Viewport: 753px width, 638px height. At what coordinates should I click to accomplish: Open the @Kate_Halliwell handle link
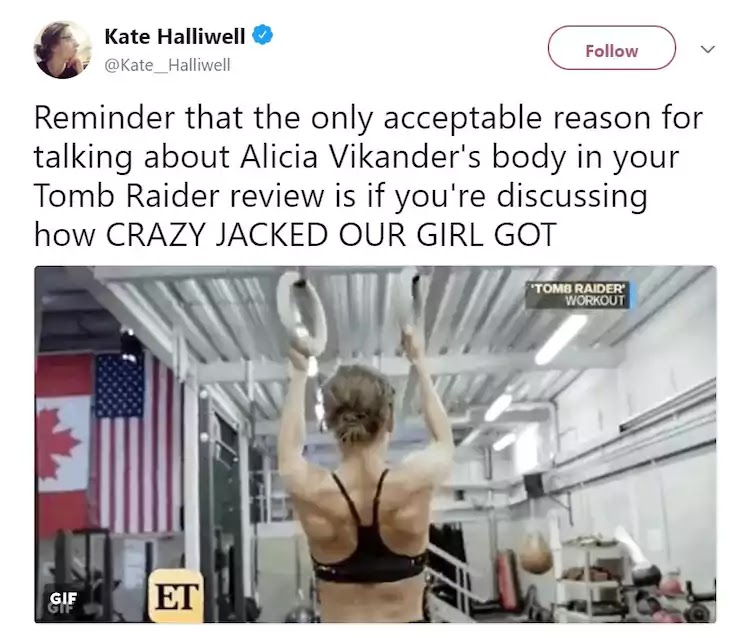click(167, 65)
